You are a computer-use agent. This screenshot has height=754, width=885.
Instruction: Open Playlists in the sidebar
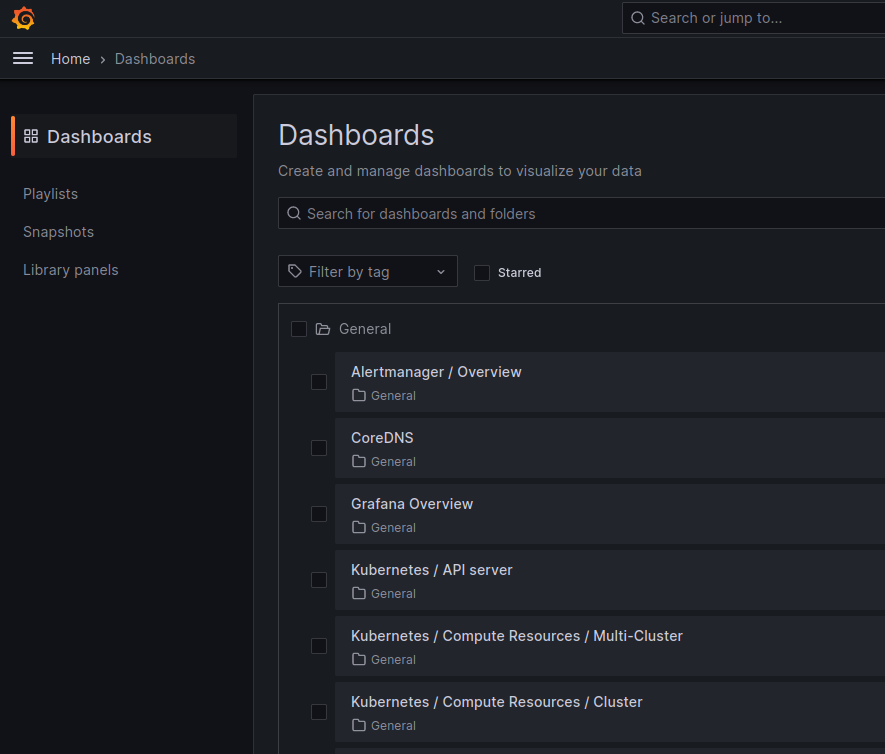(x=50, y=194)
